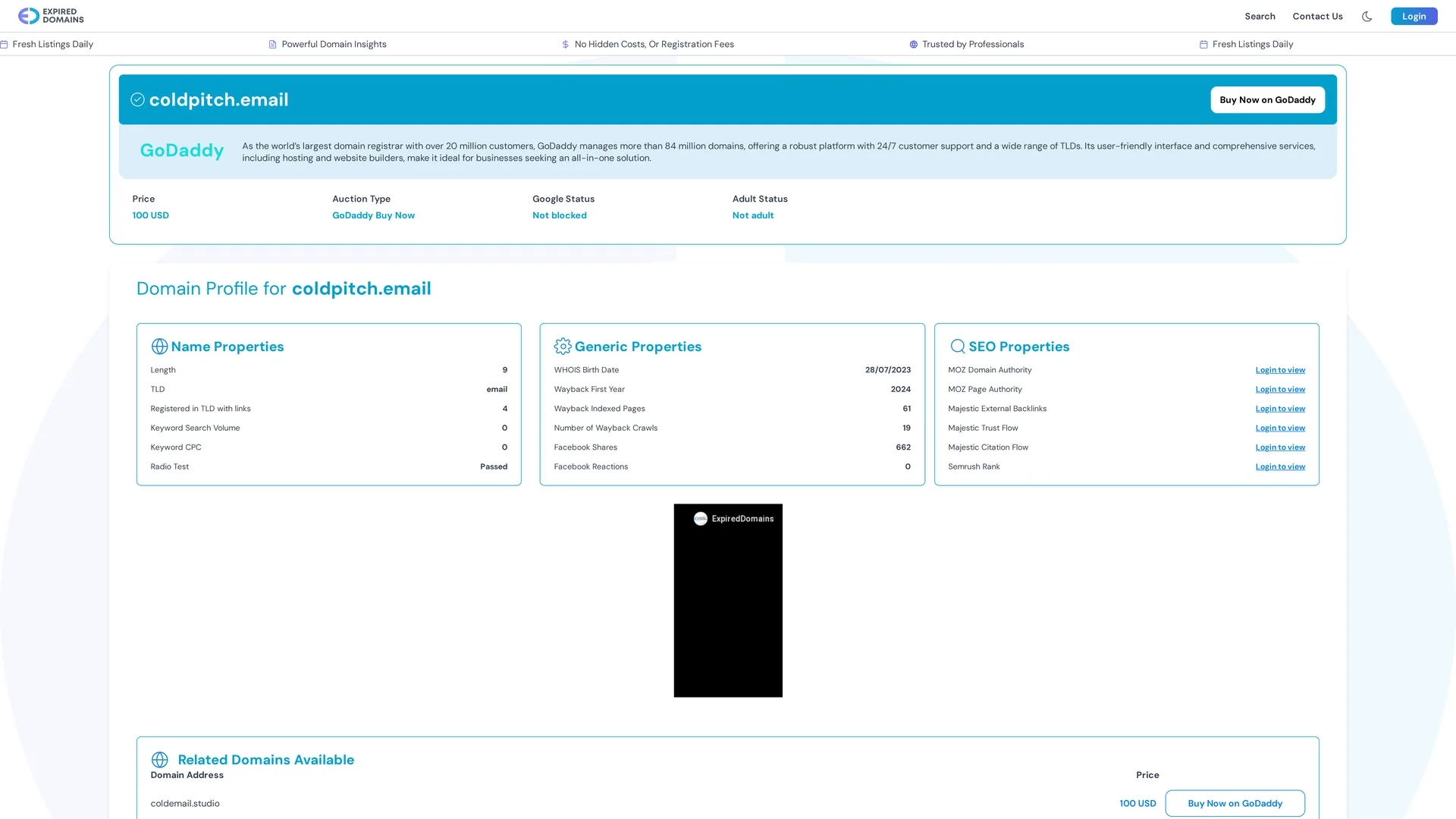Open the Search menu item
1456x819 pixels.
(x=1260, y=16)
